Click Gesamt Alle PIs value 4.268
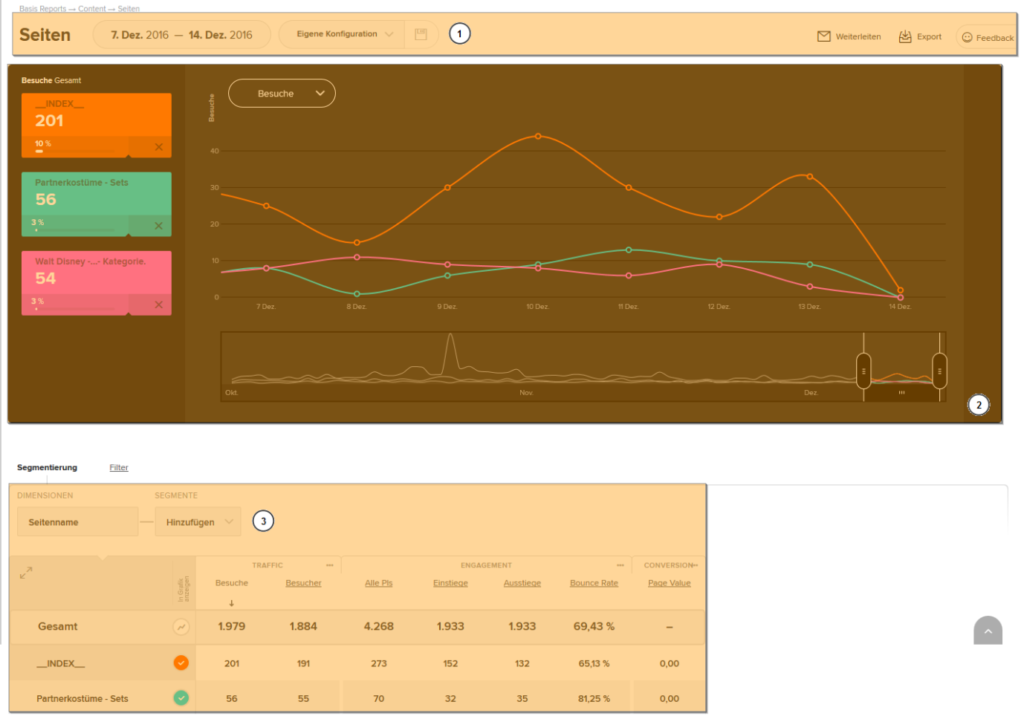Image resolution: width=1024 pixels, height=719 pixels. point(379,626)
